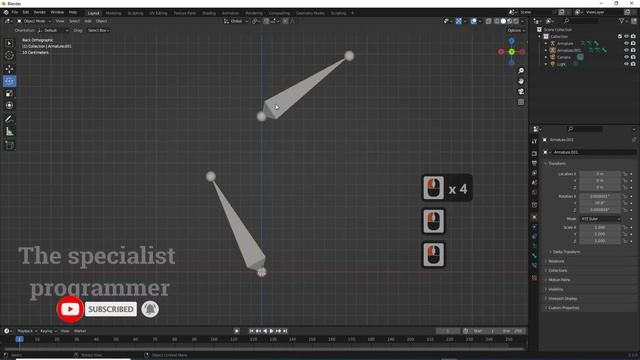This screenshot has width=640, height=360.
Task: Click the viewport pan hand icon
Action: pos(521,81)
